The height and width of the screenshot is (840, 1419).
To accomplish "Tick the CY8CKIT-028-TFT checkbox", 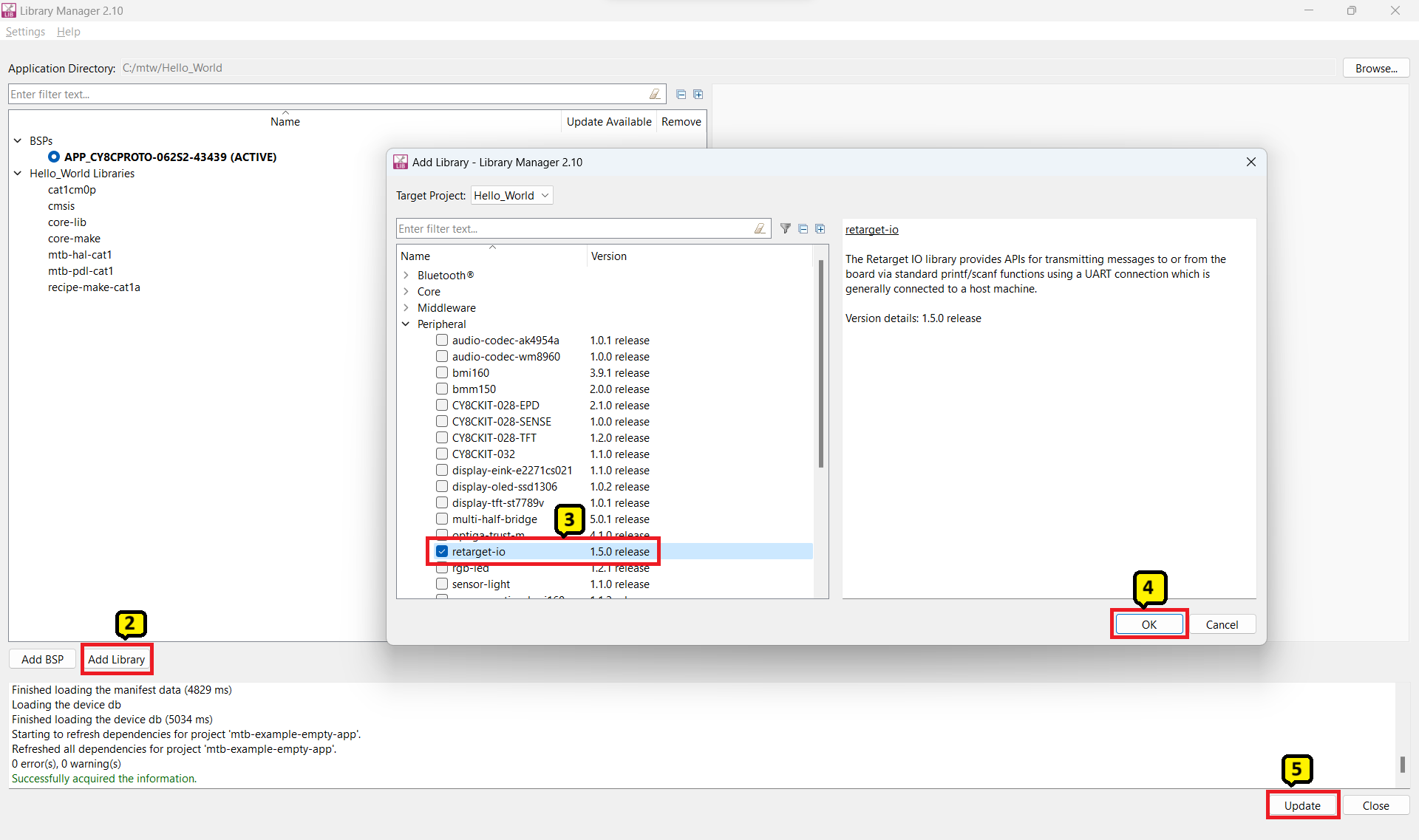I will [442, 437].
